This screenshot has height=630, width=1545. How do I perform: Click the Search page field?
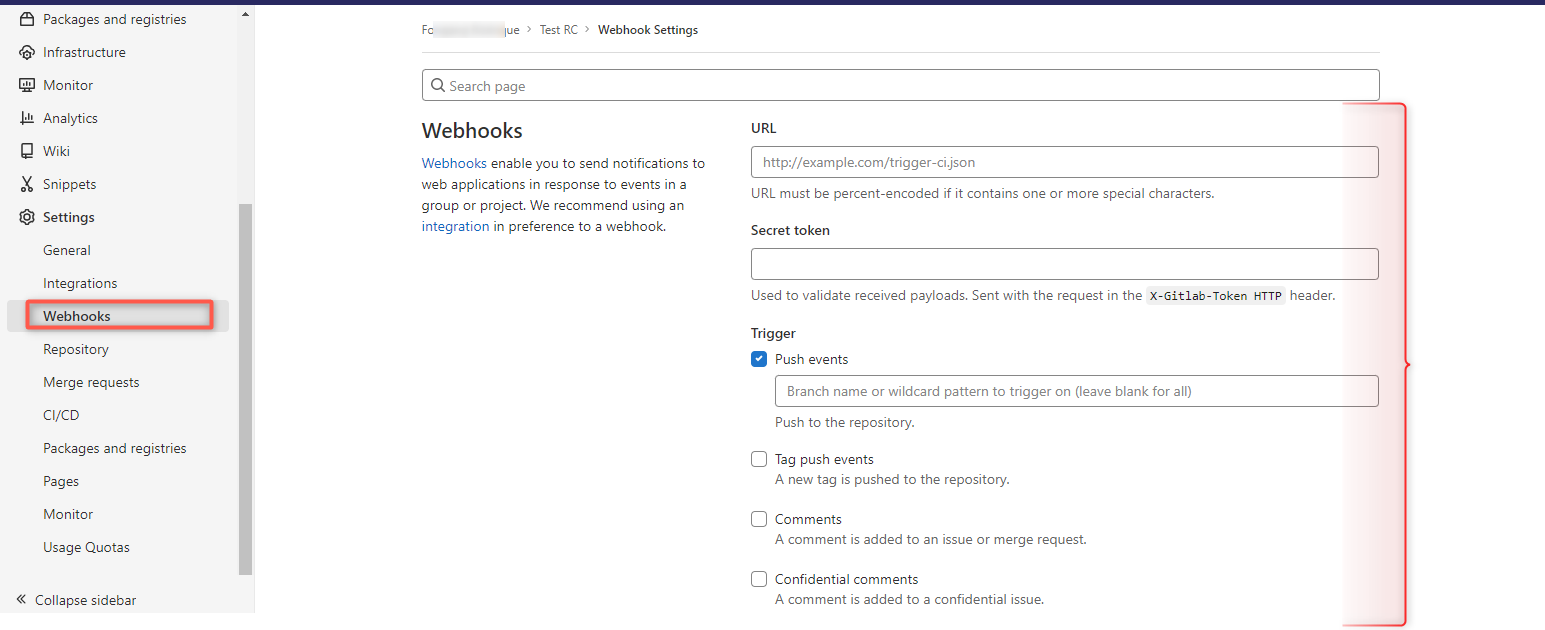point(900,86)
